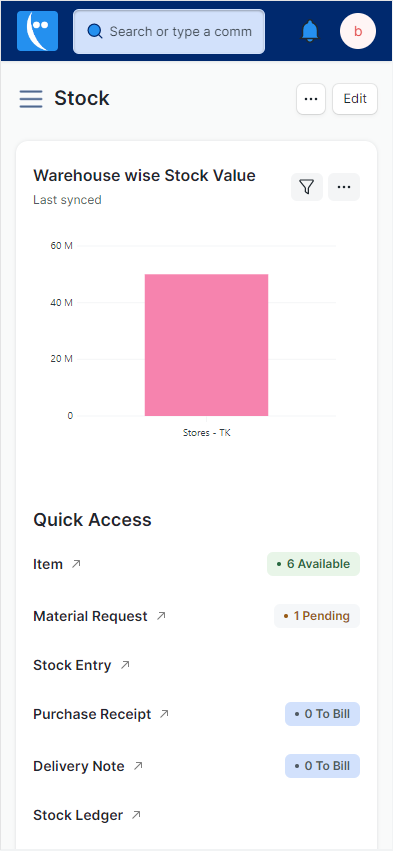The height and width of the screenshot is (851, 393).
Task: Open the user avatar menu
Action: coord(358,31)
